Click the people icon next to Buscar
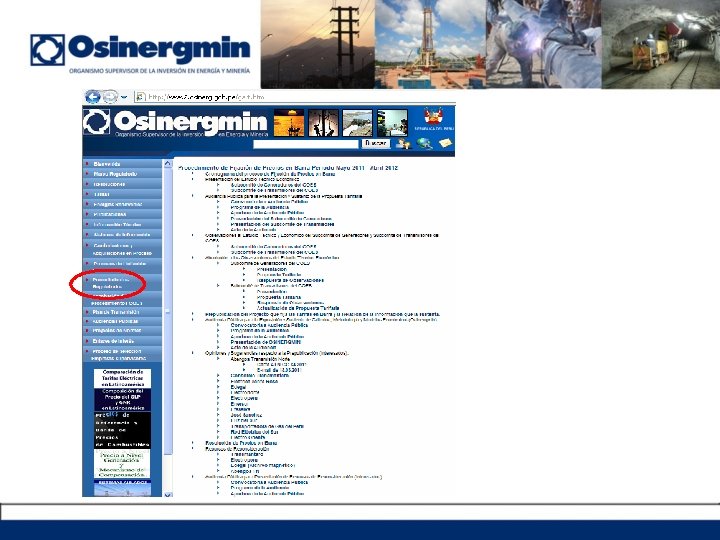The height and width of the screenshot is (540, 720). (403, 144)
